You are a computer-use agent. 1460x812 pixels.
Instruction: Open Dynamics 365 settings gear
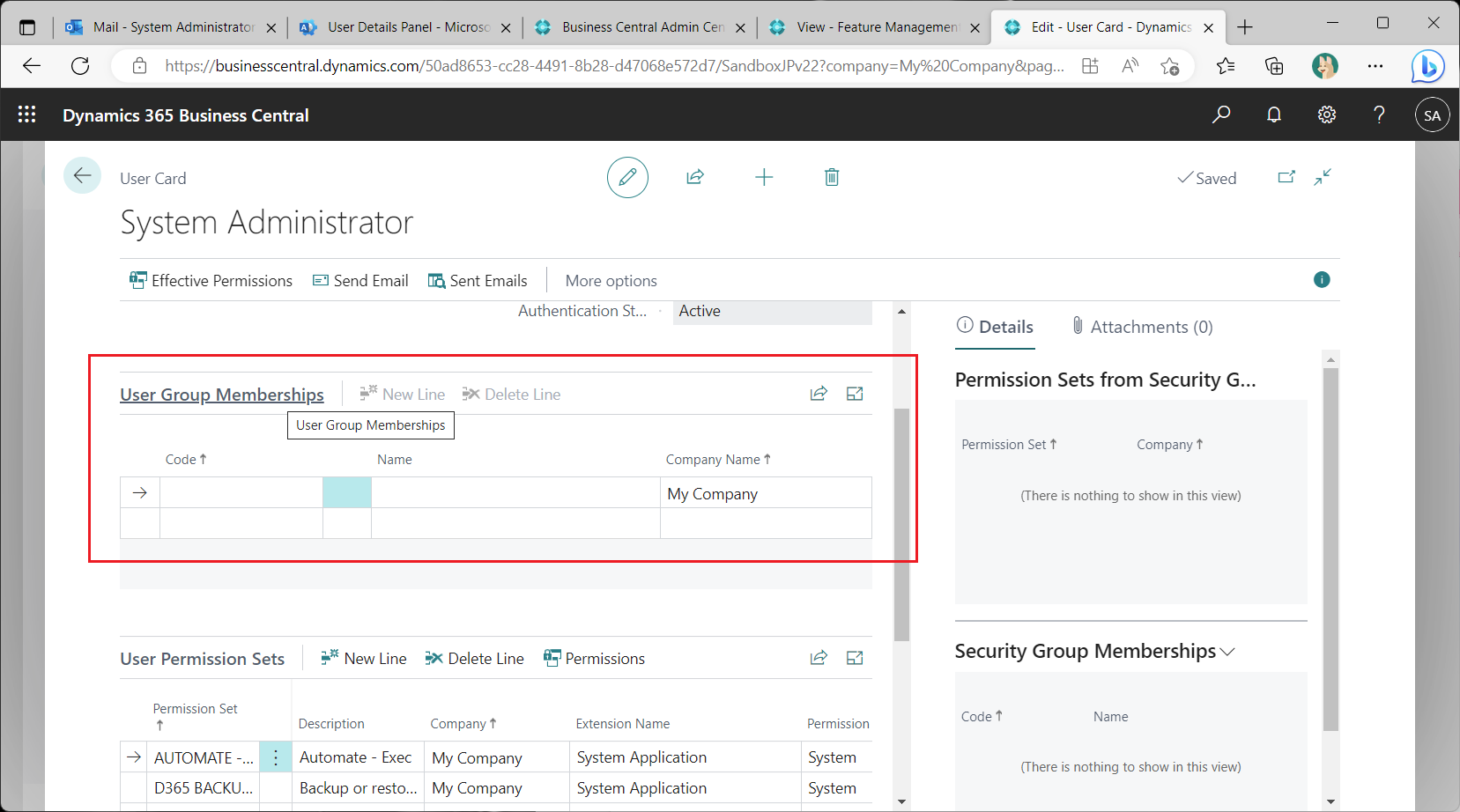point(1327,114)
